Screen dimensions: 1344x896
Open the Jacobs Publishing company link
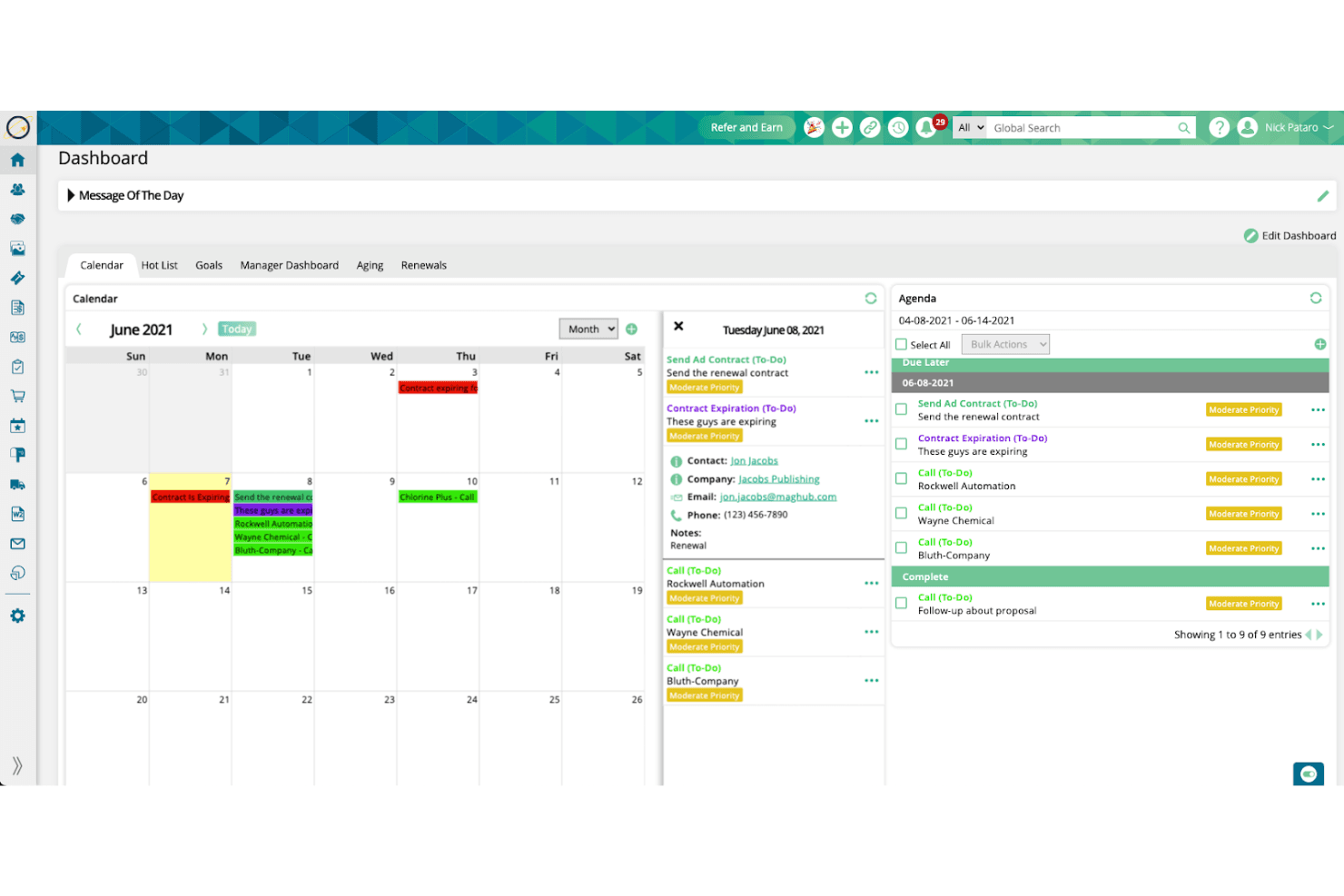[779, 479]
